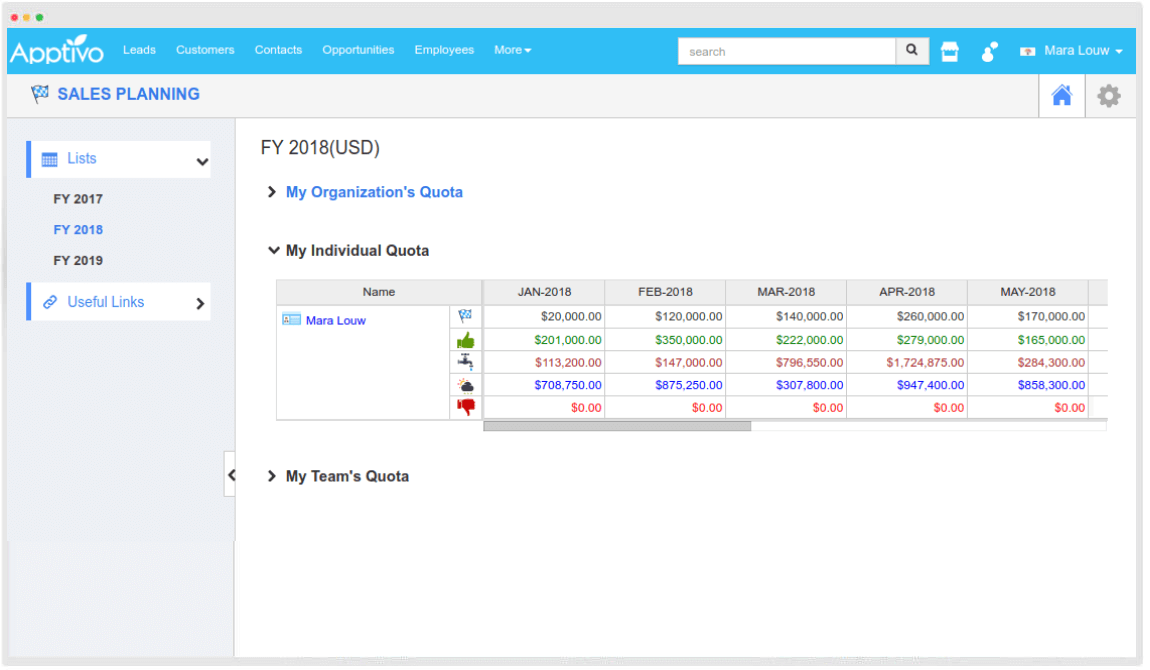Open the Mara Louw account dropdown
The image size is (1150, 670).
tap(1072, 51)
